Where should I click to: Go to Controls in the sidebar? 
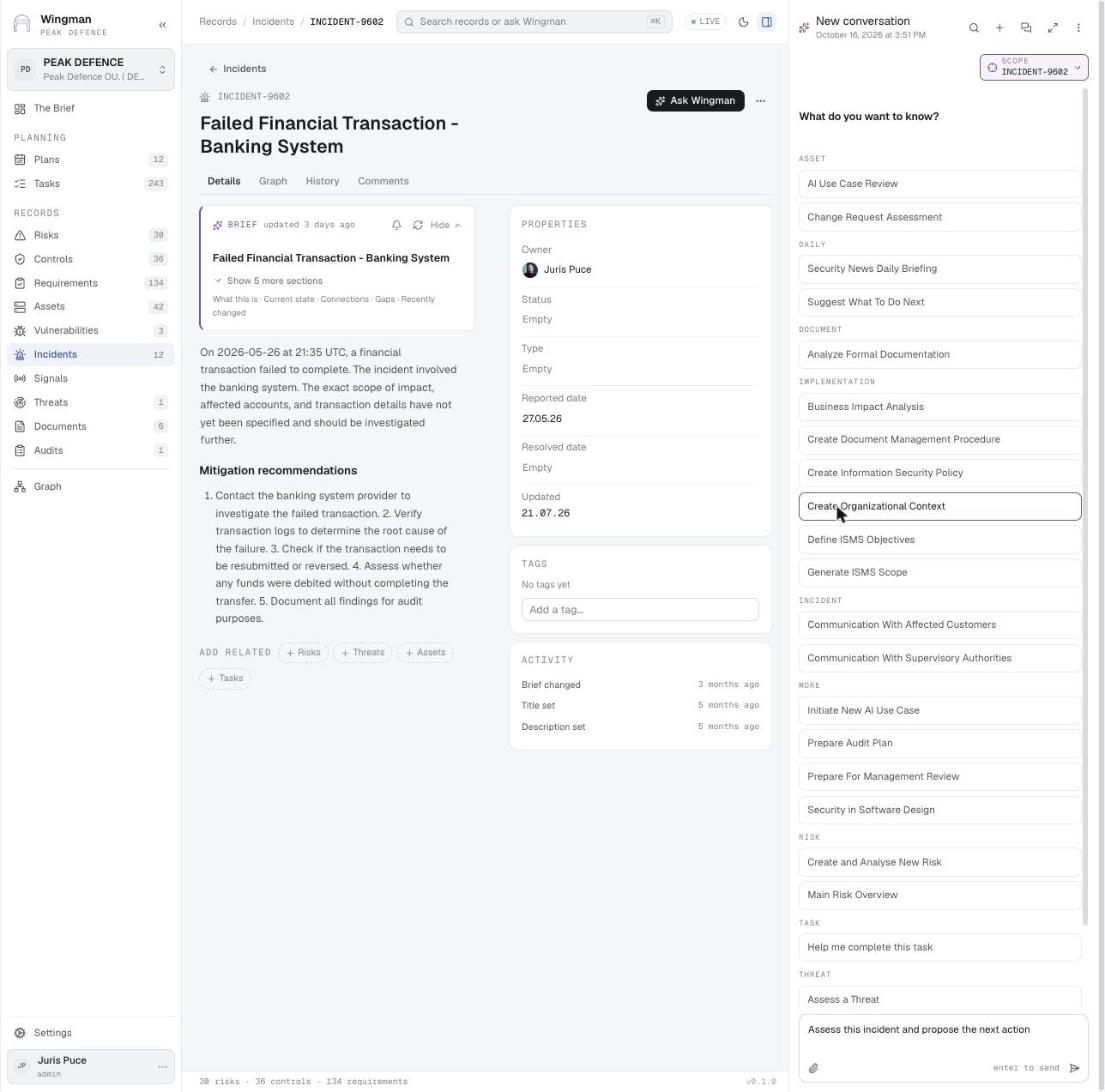coord(90,259)
